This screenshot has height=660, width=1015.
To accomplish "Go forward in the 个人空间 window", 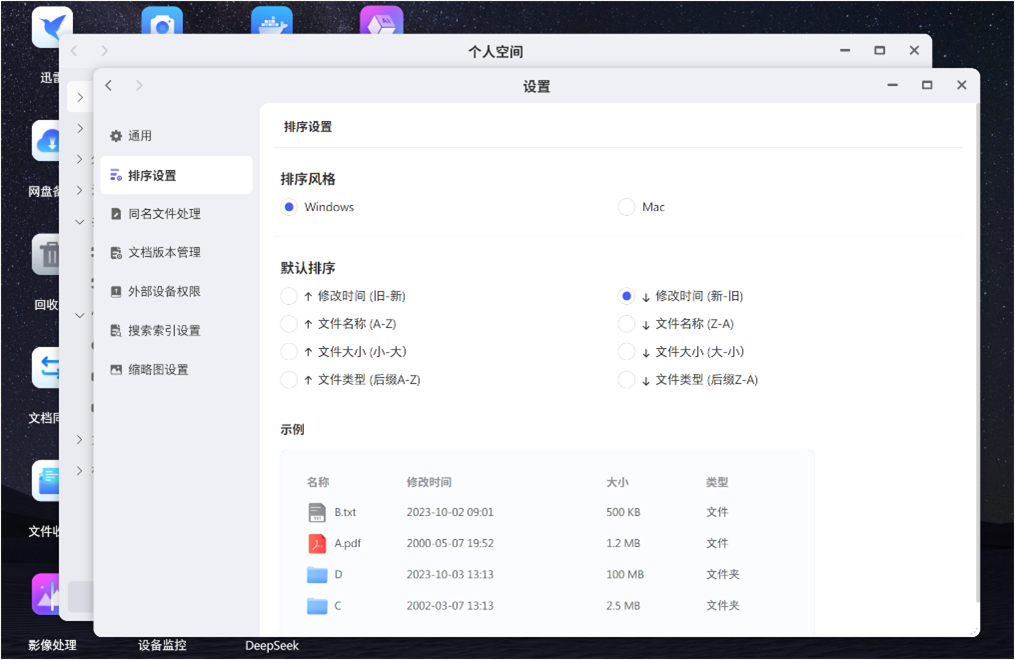I will [x=104, y=50].
